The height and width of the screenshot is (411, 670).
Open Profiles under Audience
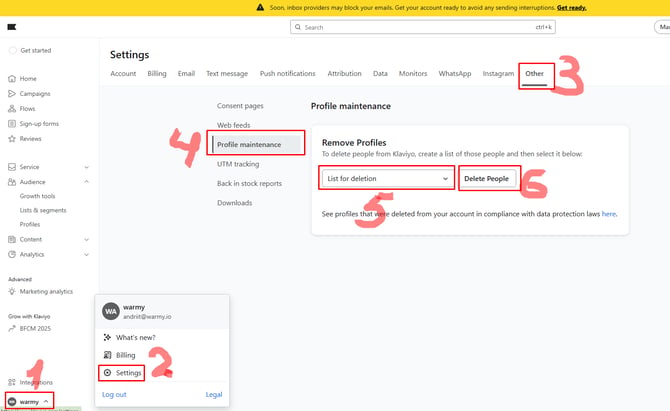30,224
